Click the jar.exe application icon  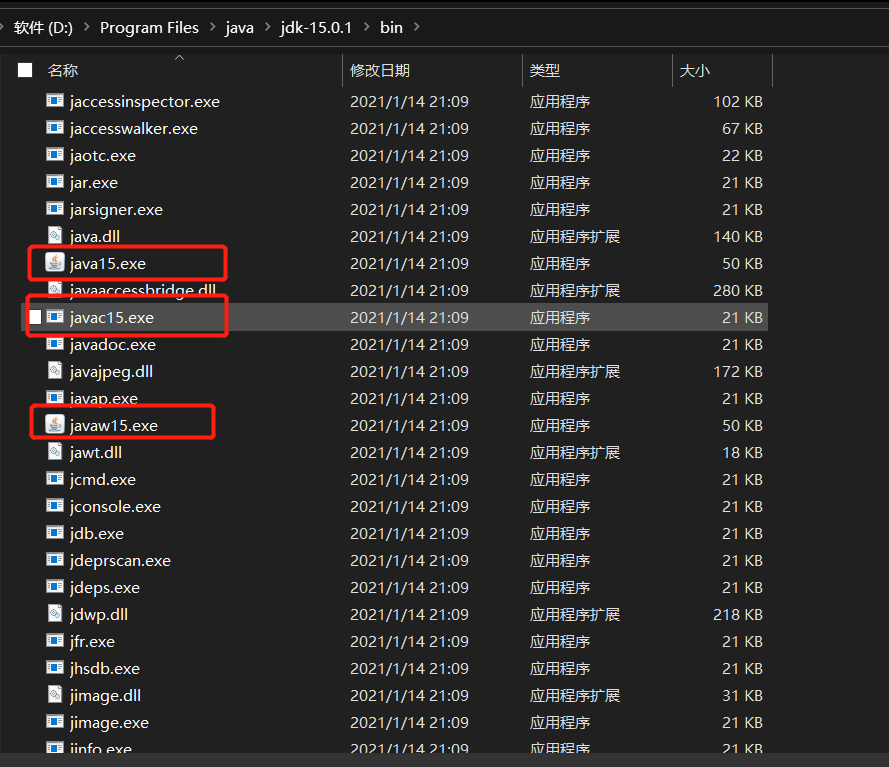click(x=54, y=182)
